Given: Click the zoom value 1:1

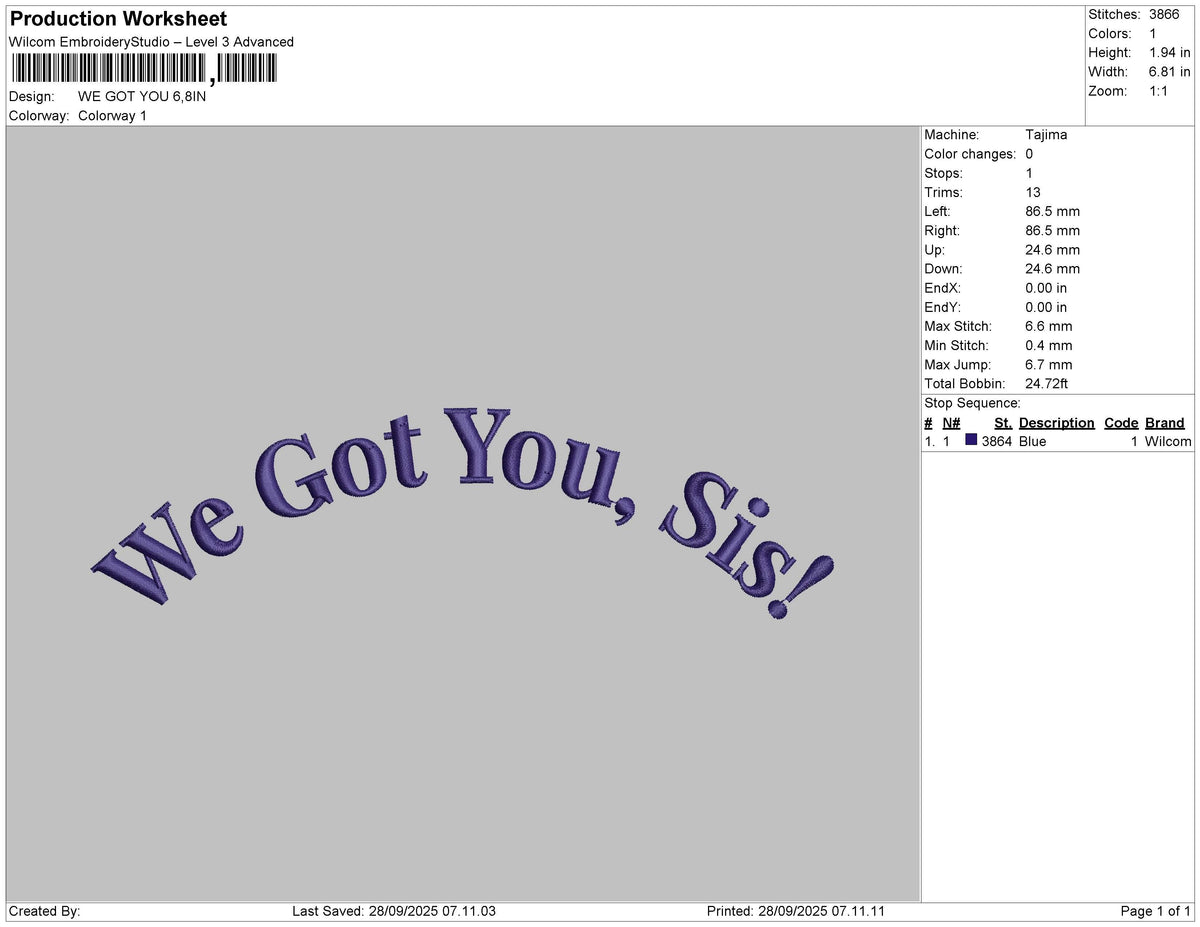Looking at the screenshot, I should click(x=1160, y=91).
